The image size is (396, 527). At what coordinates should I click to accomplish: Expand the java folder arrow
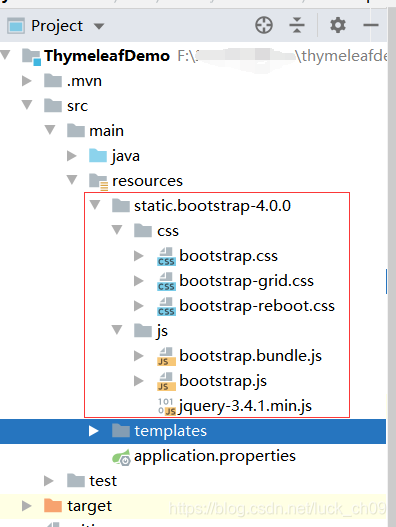tap(72, 156)
